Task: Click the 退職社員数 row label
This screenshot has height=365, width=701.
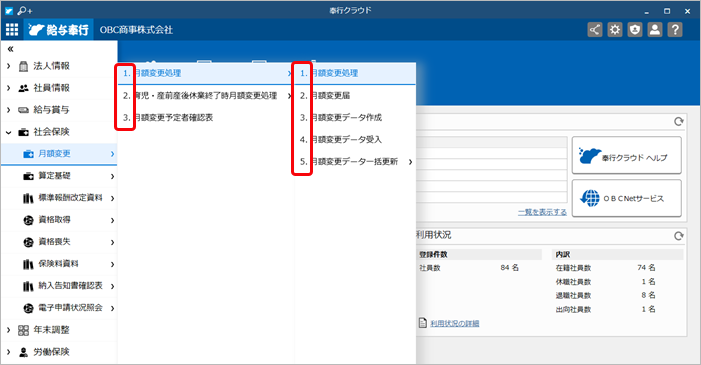Action: coord(573,296)
